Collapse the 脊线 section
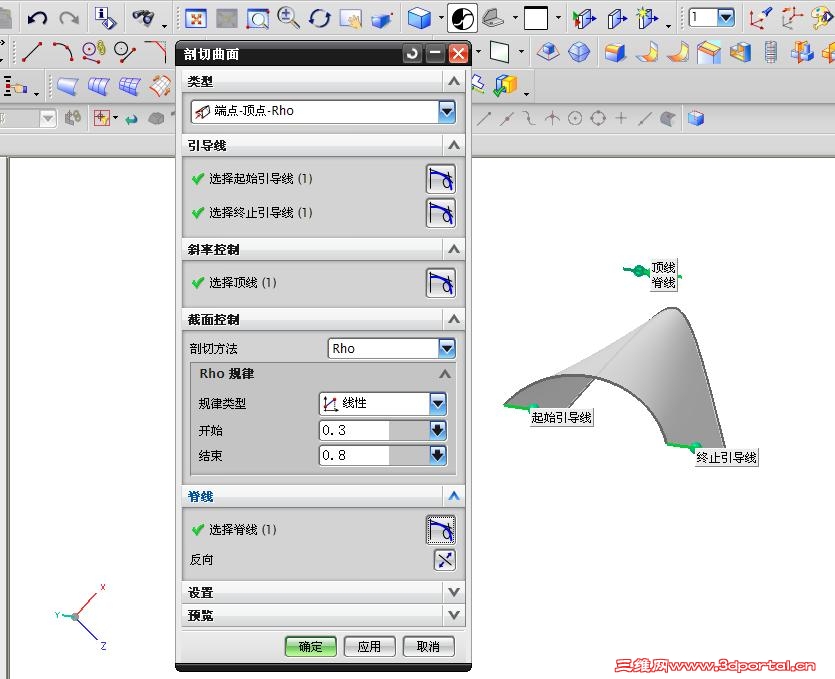Screen dimensions: 835x679 coord(454,496)
